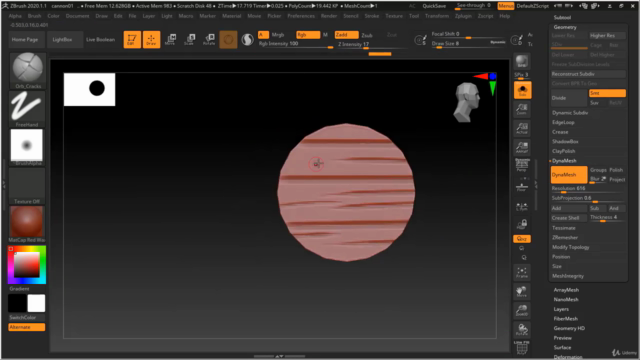The width and height of the screenshot is (640, 360).
Task: Click the BPR render button
Action: pyautogui.click(x=522, y=61)
